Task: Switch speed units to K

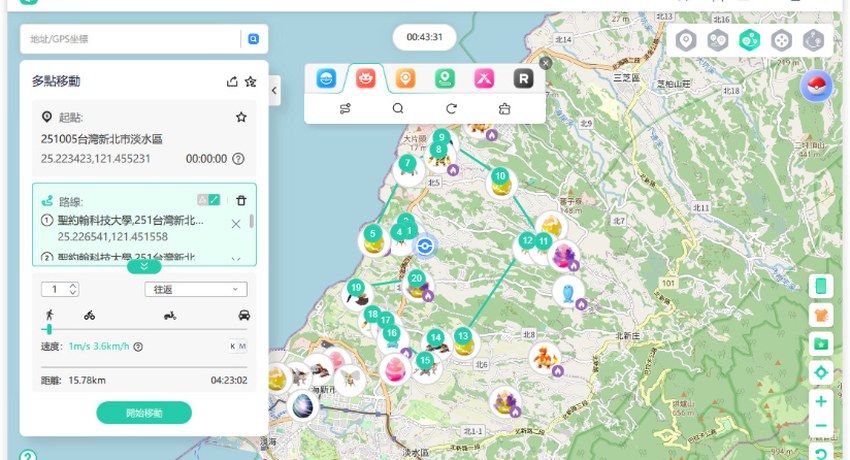Action: tap(233, 346)
